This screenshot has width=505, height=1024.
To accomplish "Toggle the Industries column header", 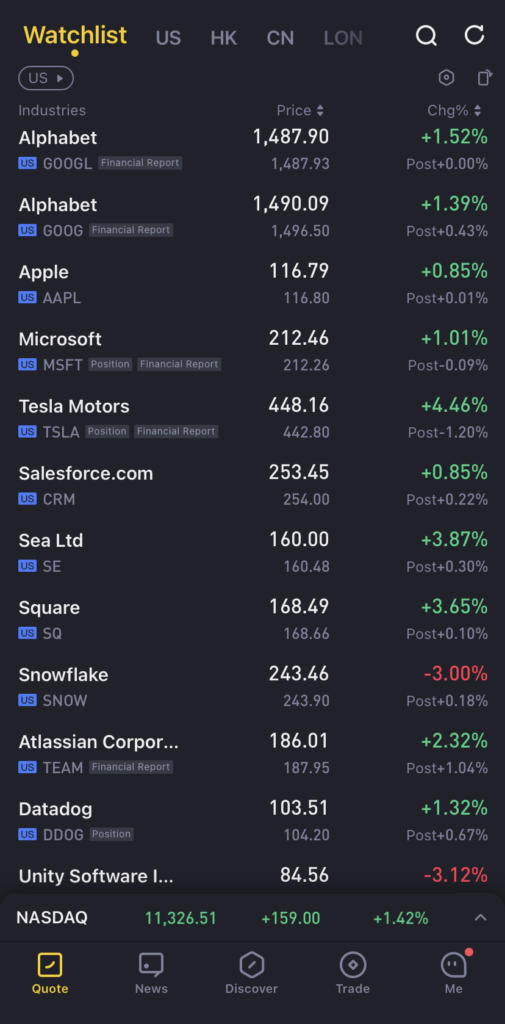I will tap(52, 110).
